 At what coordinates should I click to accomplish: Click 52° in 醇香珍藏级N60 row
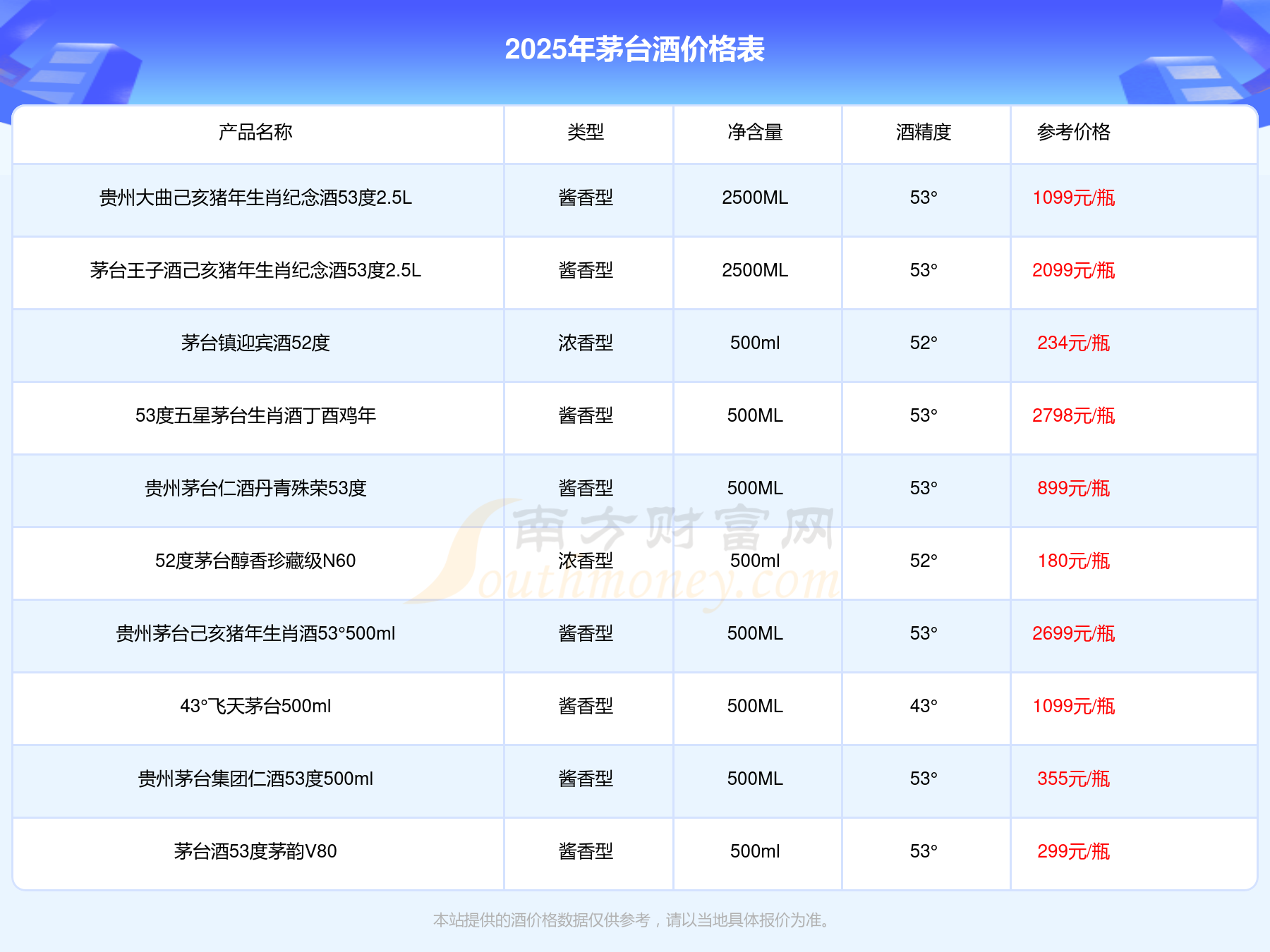point(924,561)
